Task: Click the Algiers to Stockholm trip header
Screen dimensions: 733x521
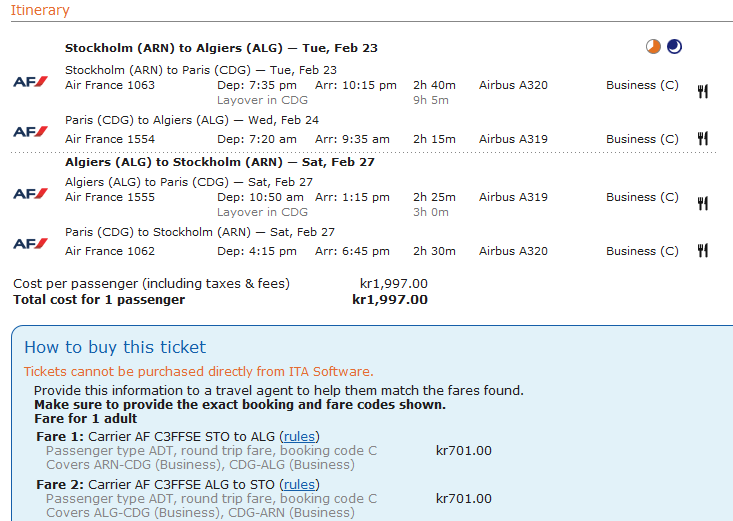Action: click(x=219, y=162)
